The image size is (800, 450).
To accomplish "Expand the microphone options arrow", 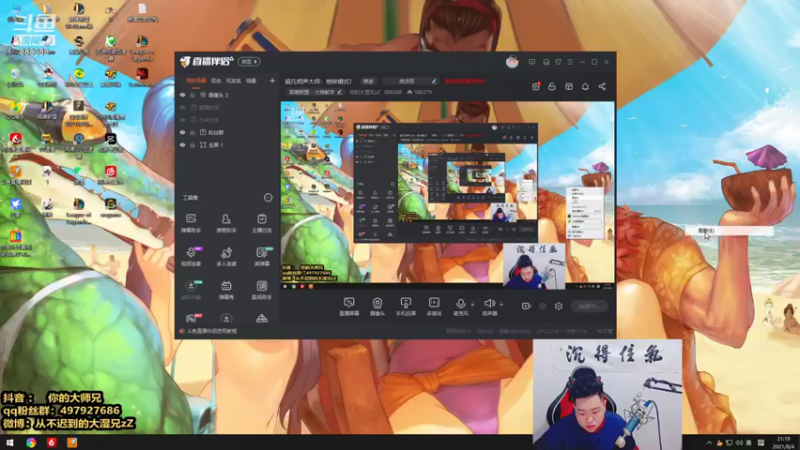I will [x=472, y=305].
